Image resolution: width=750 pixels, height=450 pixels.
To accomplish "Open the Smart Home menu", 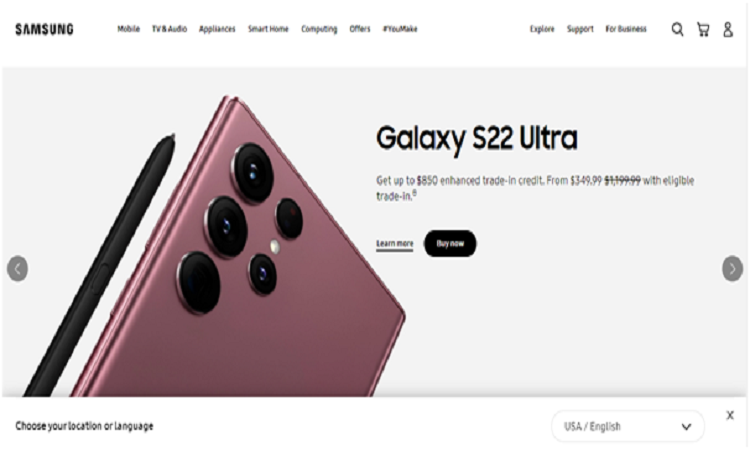I will [268, 29].
